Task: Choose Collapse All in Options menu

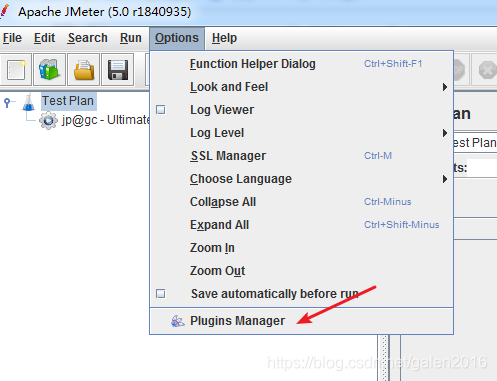Action: pos(301,202)
